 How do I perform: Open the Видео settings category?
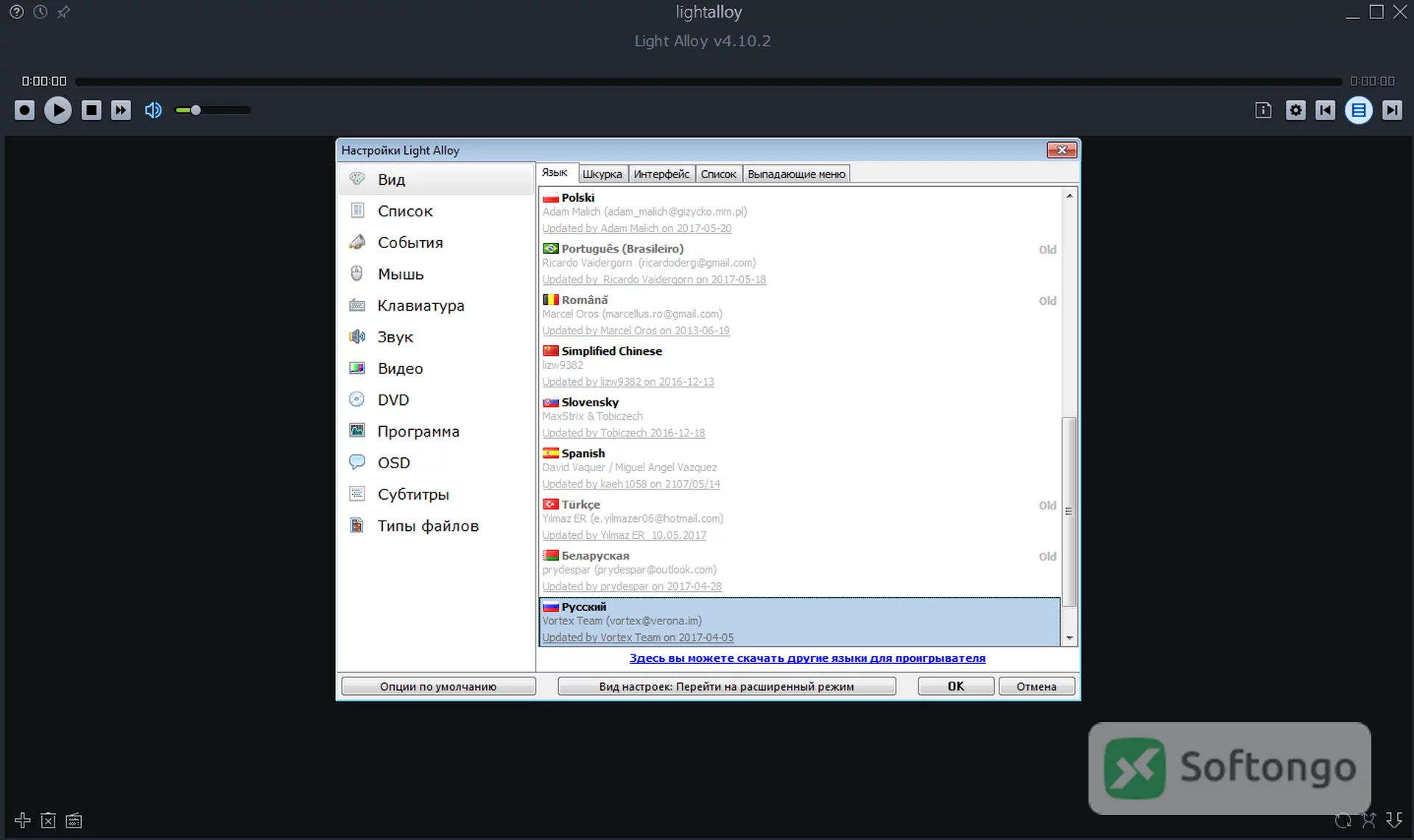click(x=436, y=369)
